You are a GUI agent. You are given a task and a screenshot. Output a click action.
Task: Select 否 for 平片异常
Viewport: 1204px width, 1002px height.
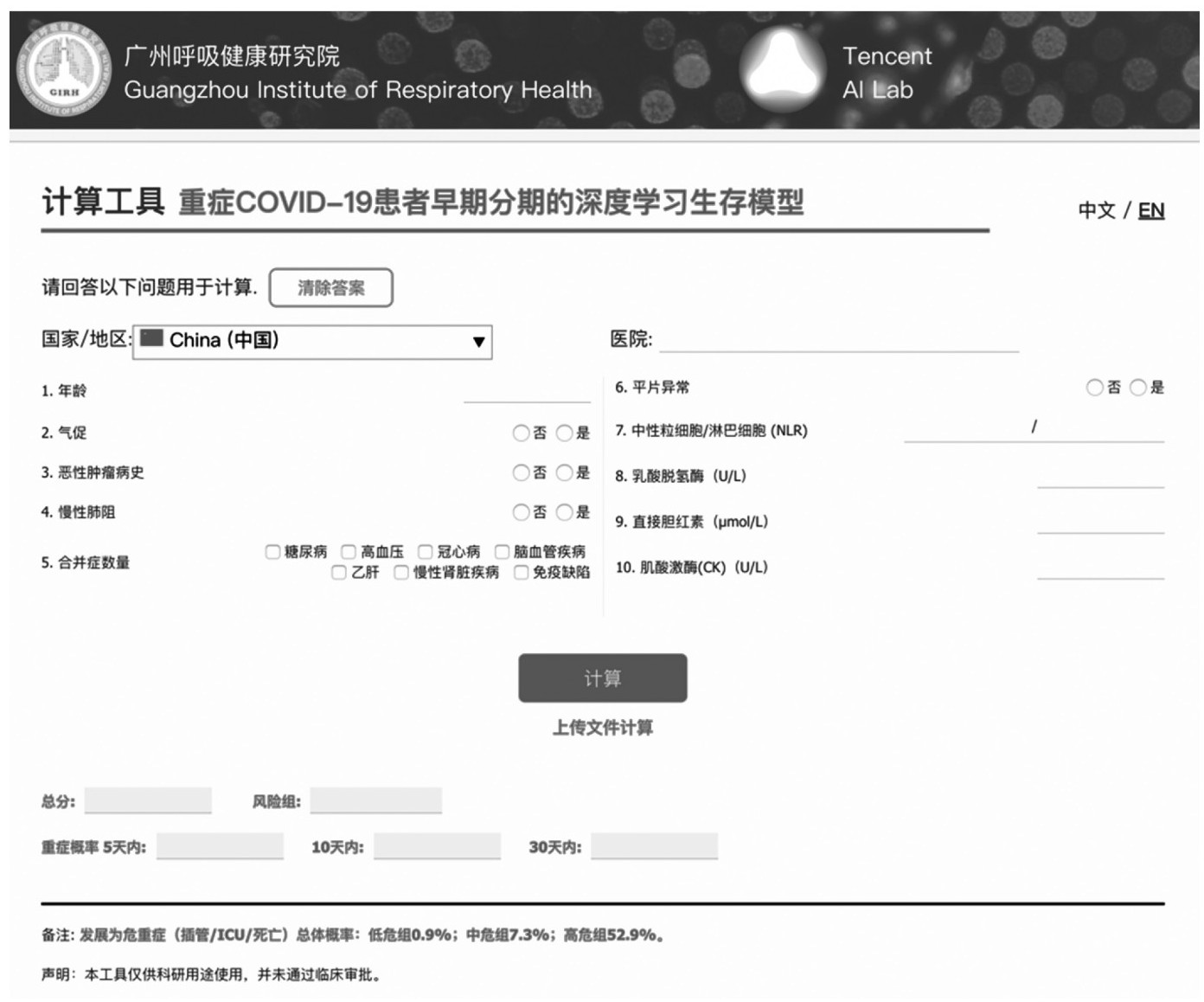[1095, 388]
